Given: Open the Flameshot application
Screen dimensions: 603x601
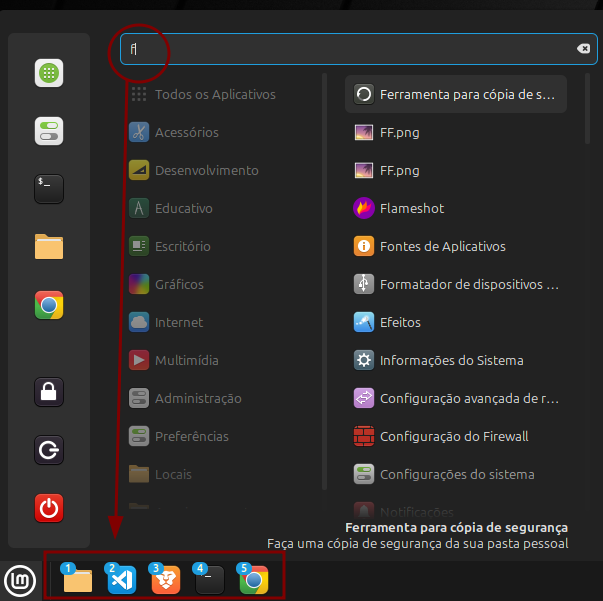Looking at the screenshot, I should click(x=411, y=208).
